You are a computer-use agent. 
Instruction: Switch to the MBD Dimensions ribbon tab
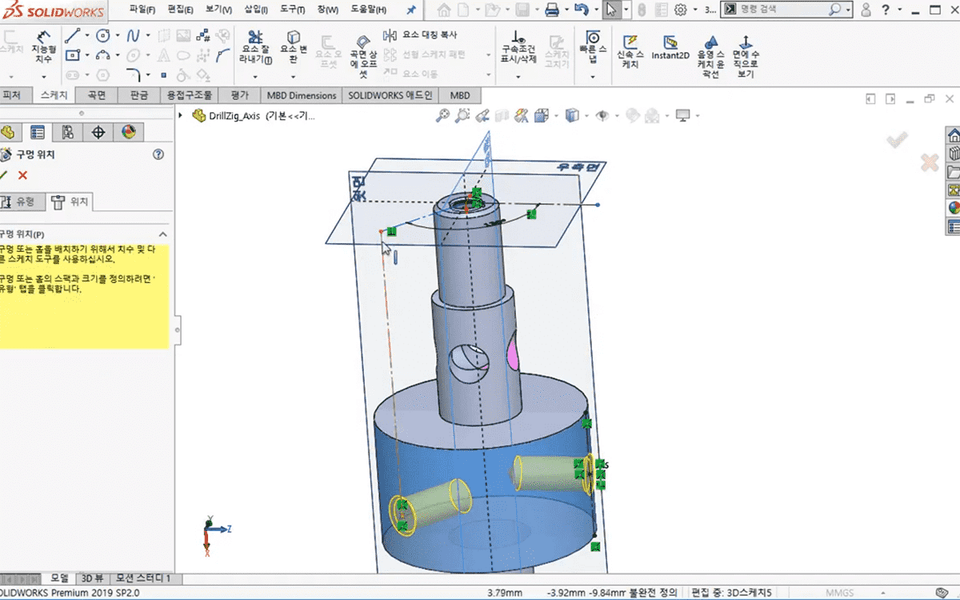tap(301, 95)
